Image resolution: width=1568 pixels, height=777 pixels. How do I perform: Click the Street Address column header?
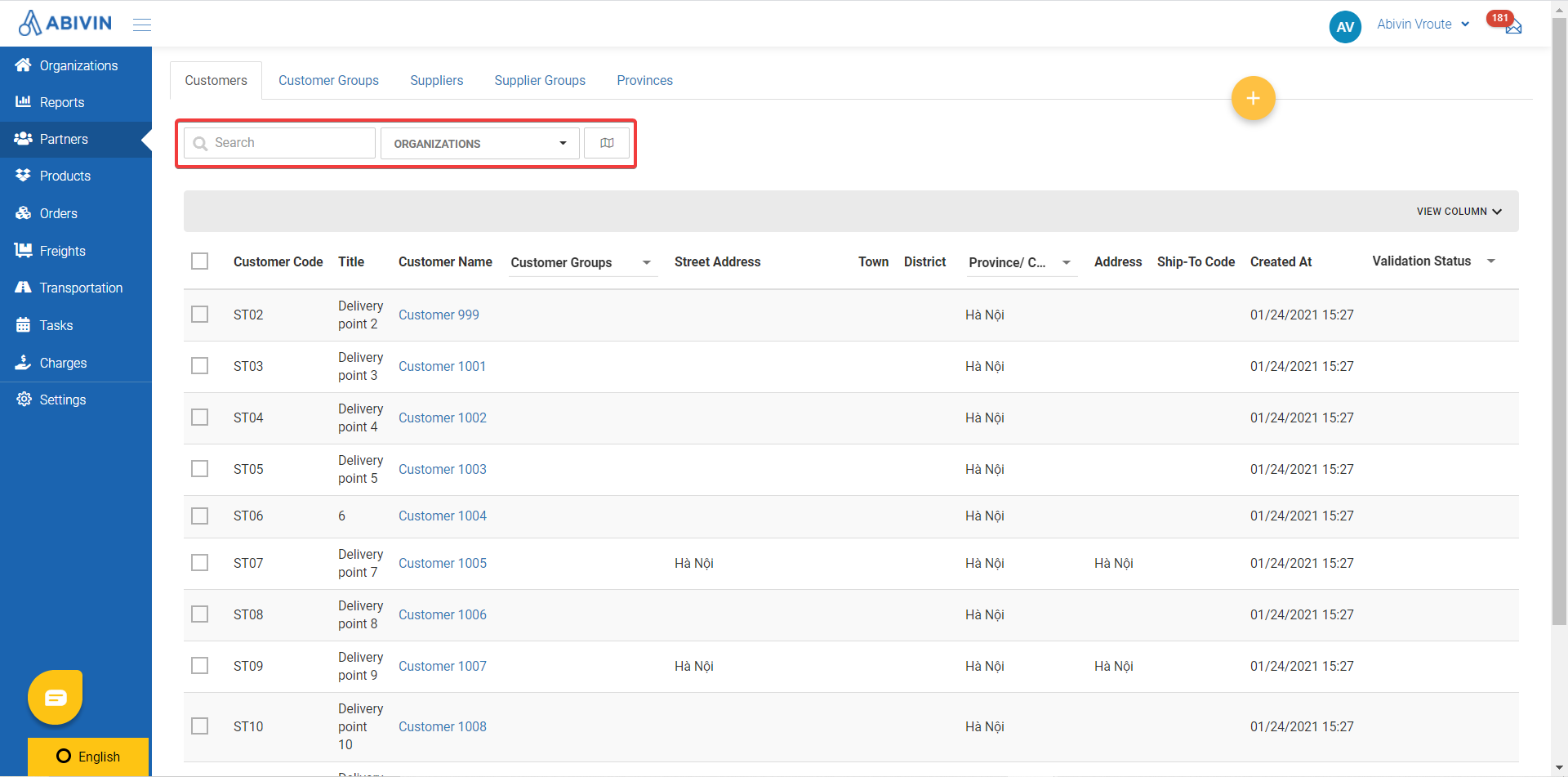[x=717, y=261]
